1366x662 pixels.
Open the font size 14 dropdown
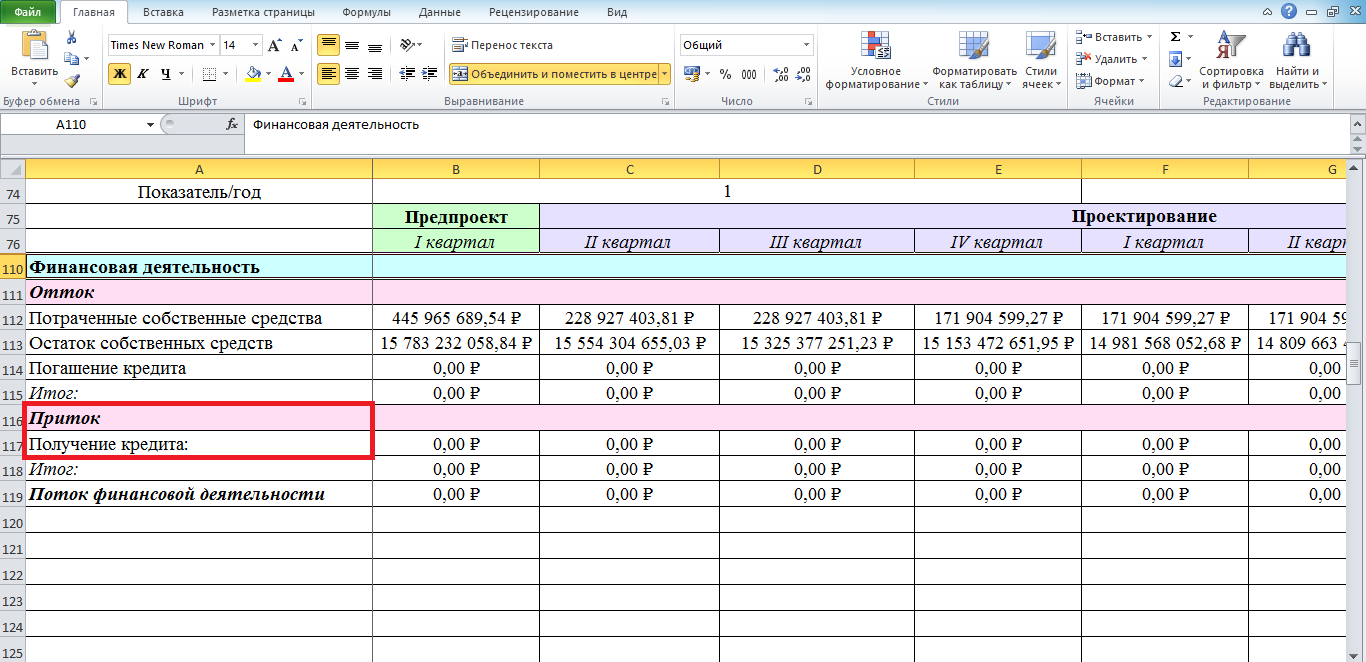pyautogui.click(x=255, y=45)
